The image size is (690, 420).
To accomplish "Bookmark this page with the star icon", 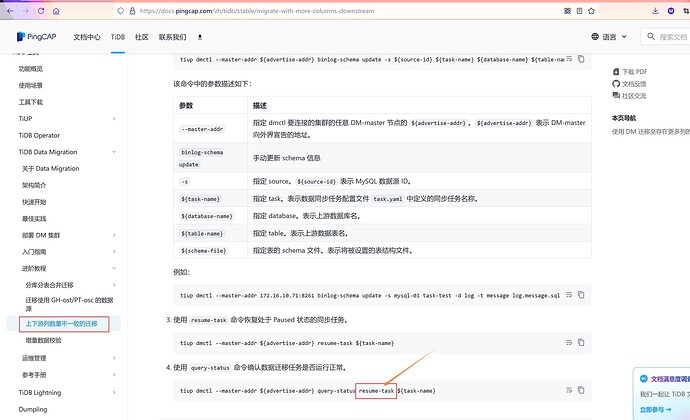I will (x=591, y=11).
